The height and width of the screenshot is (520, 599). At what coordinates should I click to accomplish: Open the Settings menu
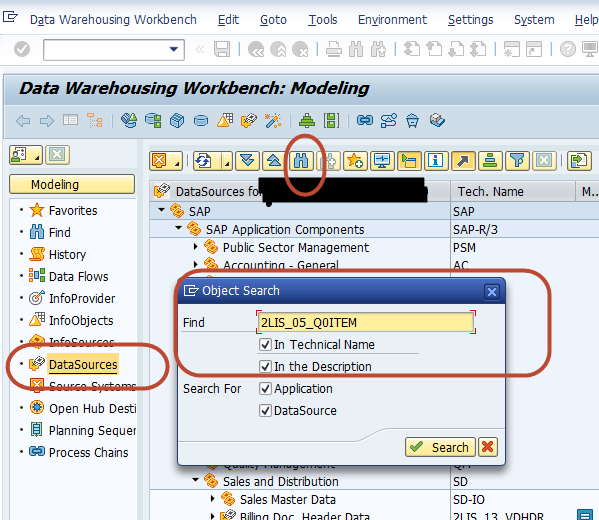click(x=471, y=20)
